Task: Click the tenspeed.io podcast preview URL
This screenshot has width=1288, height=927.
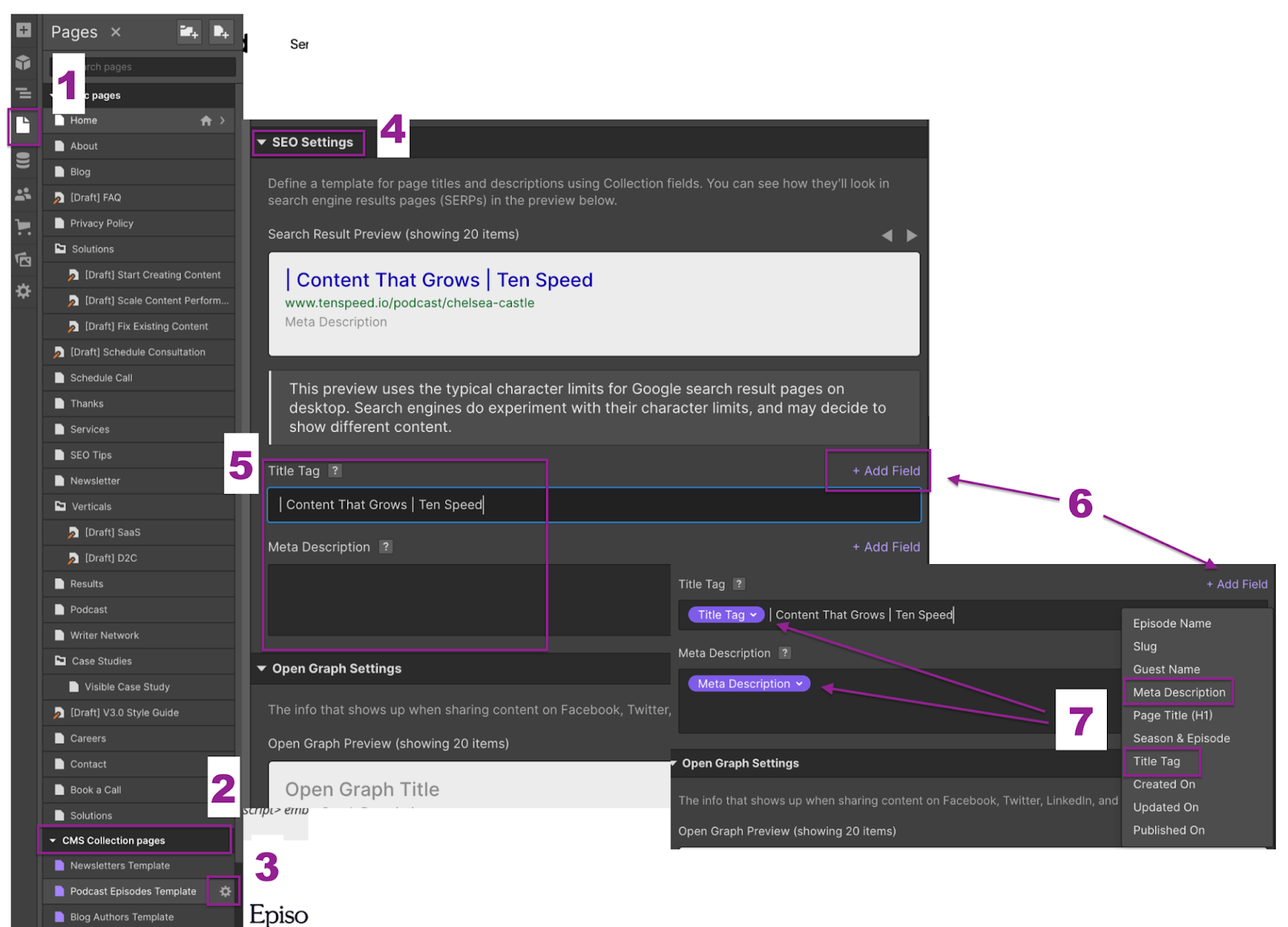Action: [410, 303]
